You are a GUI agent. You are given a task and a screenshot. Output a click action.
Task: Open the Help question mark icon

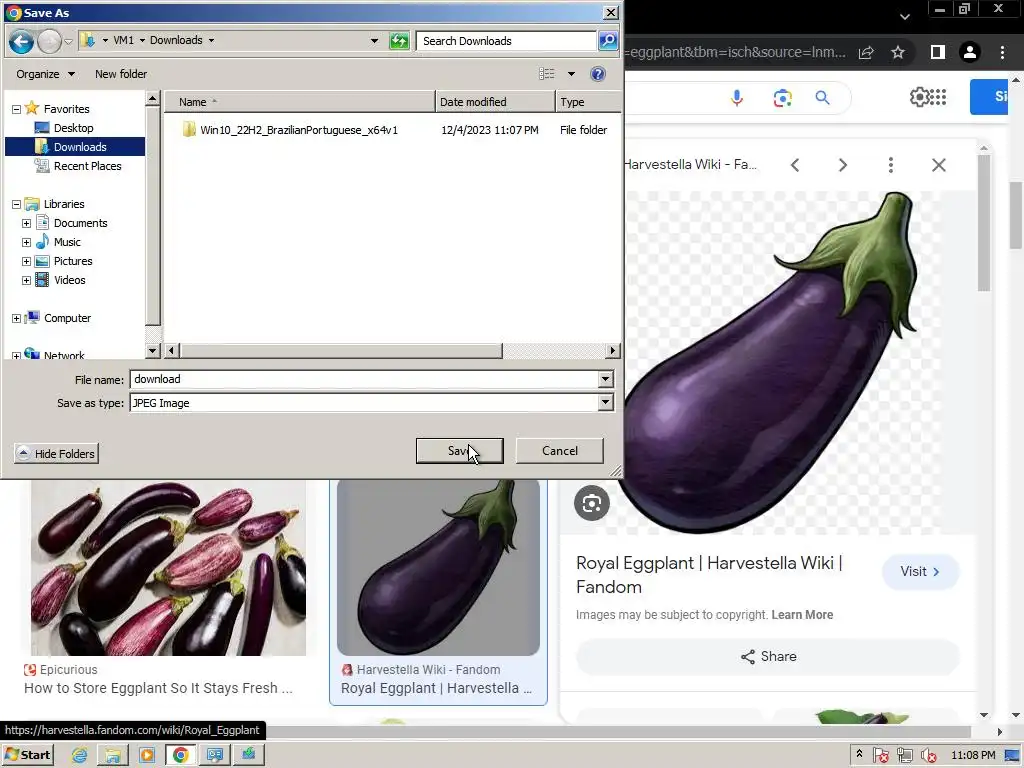(598, 74)
